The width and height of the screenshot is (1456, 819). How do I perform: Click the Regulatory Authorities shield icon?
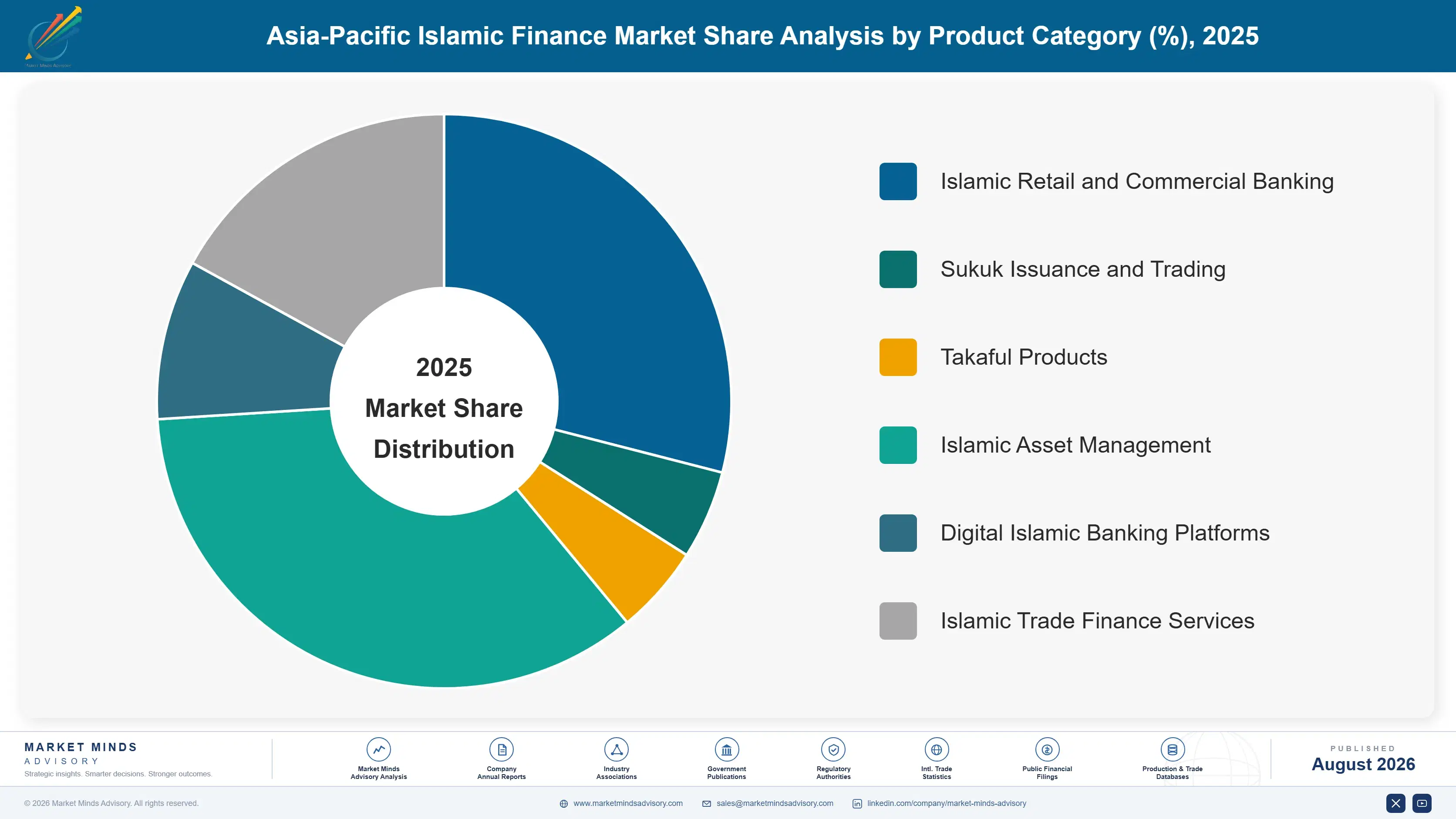[x=834, y=749]
